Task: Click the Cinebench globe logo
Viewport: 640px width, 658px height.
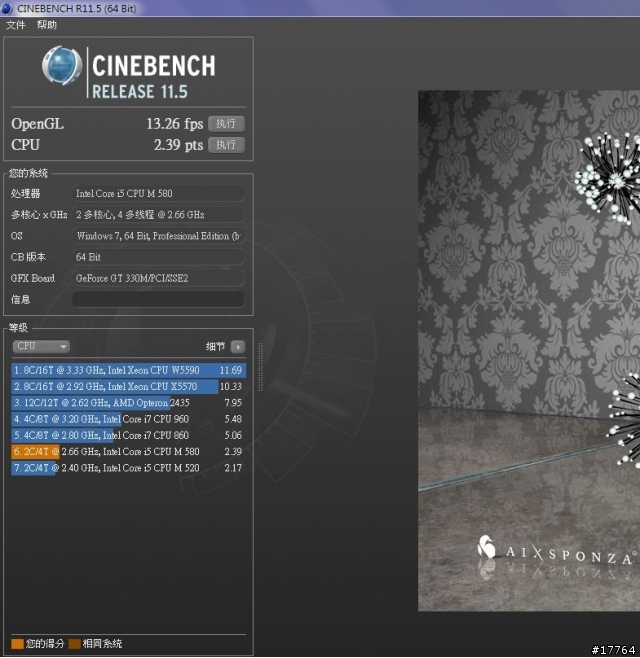Action: click(62, 66)
